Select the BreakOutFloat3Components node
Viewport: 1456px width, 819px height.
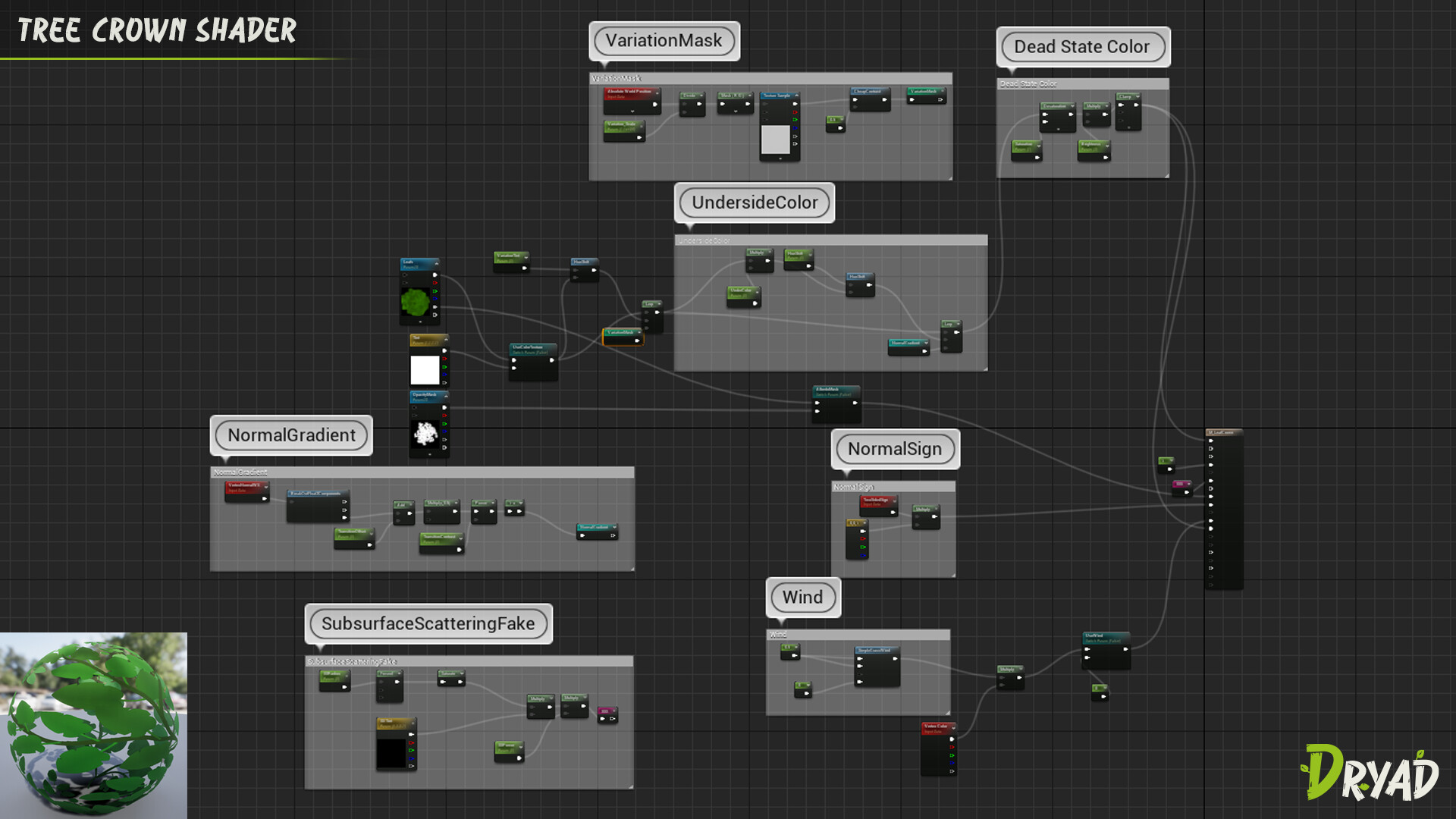(316, 494)
